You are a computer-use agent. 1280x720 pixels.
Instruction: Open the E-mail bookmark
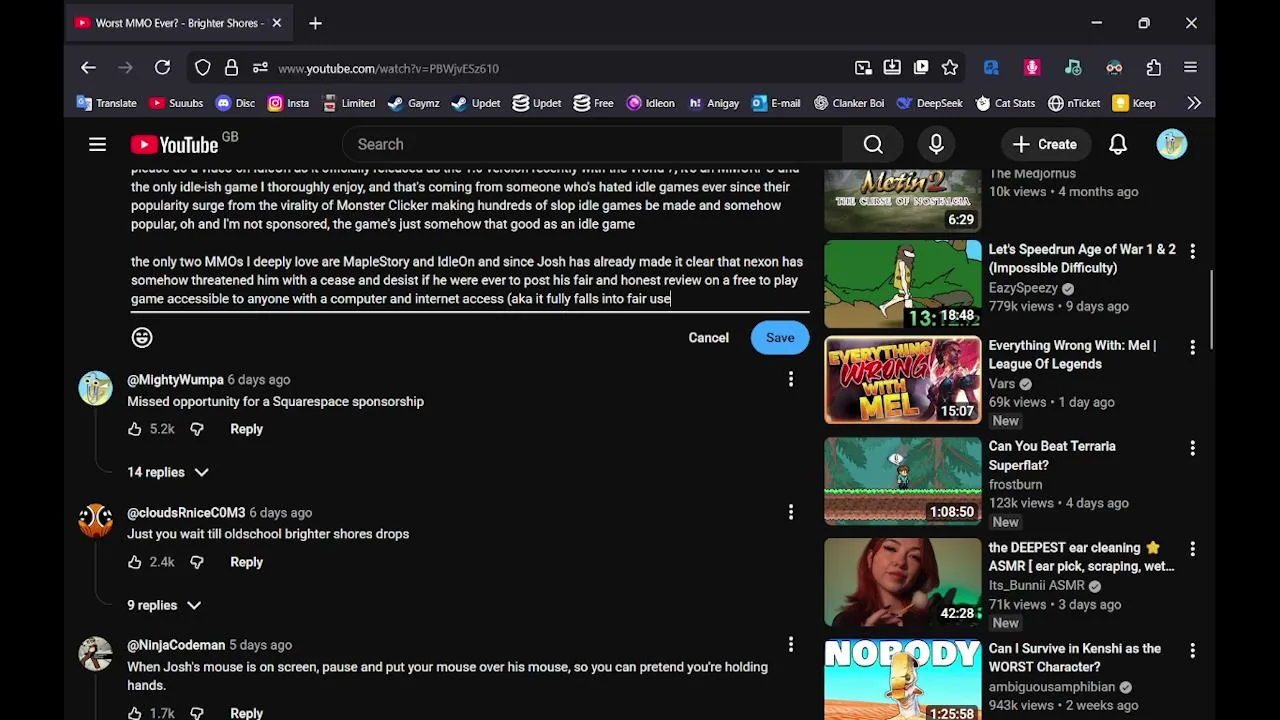pos(775,103)
